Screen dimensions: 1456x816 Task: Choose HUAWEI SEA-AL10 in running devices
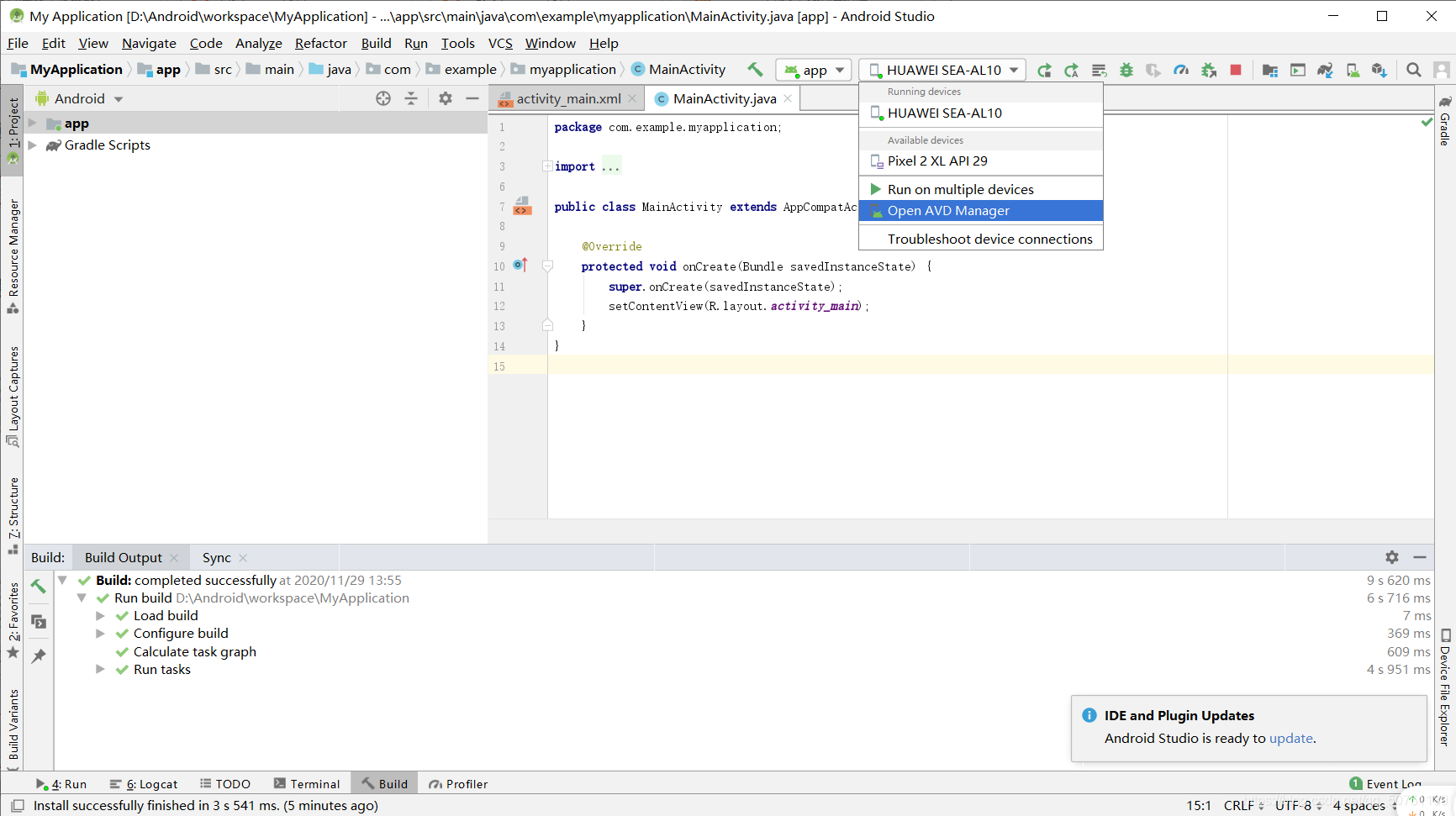tap(980, 113)
